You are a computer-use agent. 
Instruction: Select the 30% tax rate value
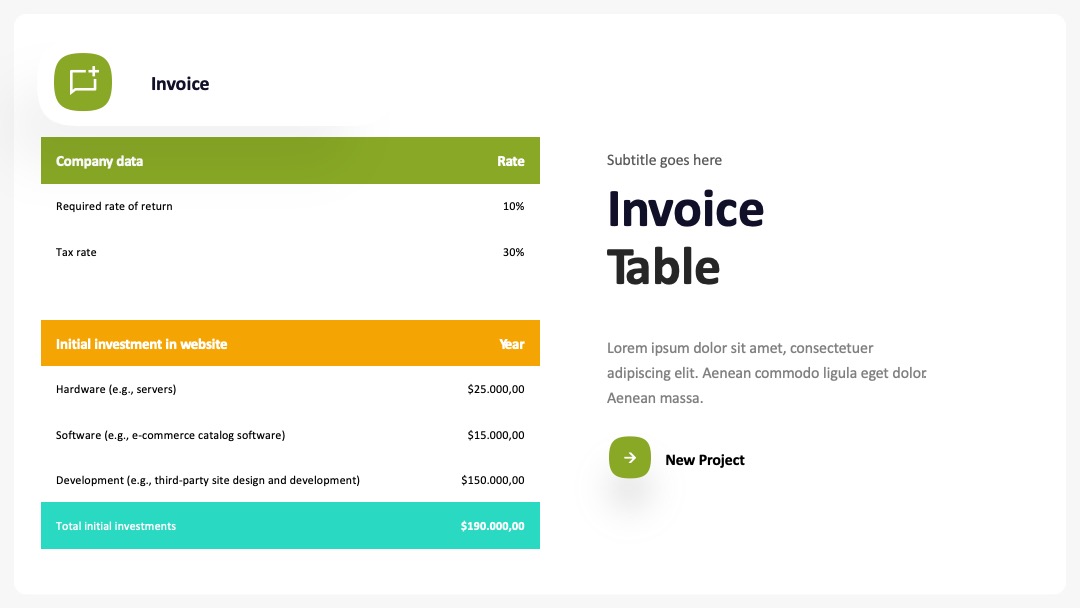pos(513,252)
